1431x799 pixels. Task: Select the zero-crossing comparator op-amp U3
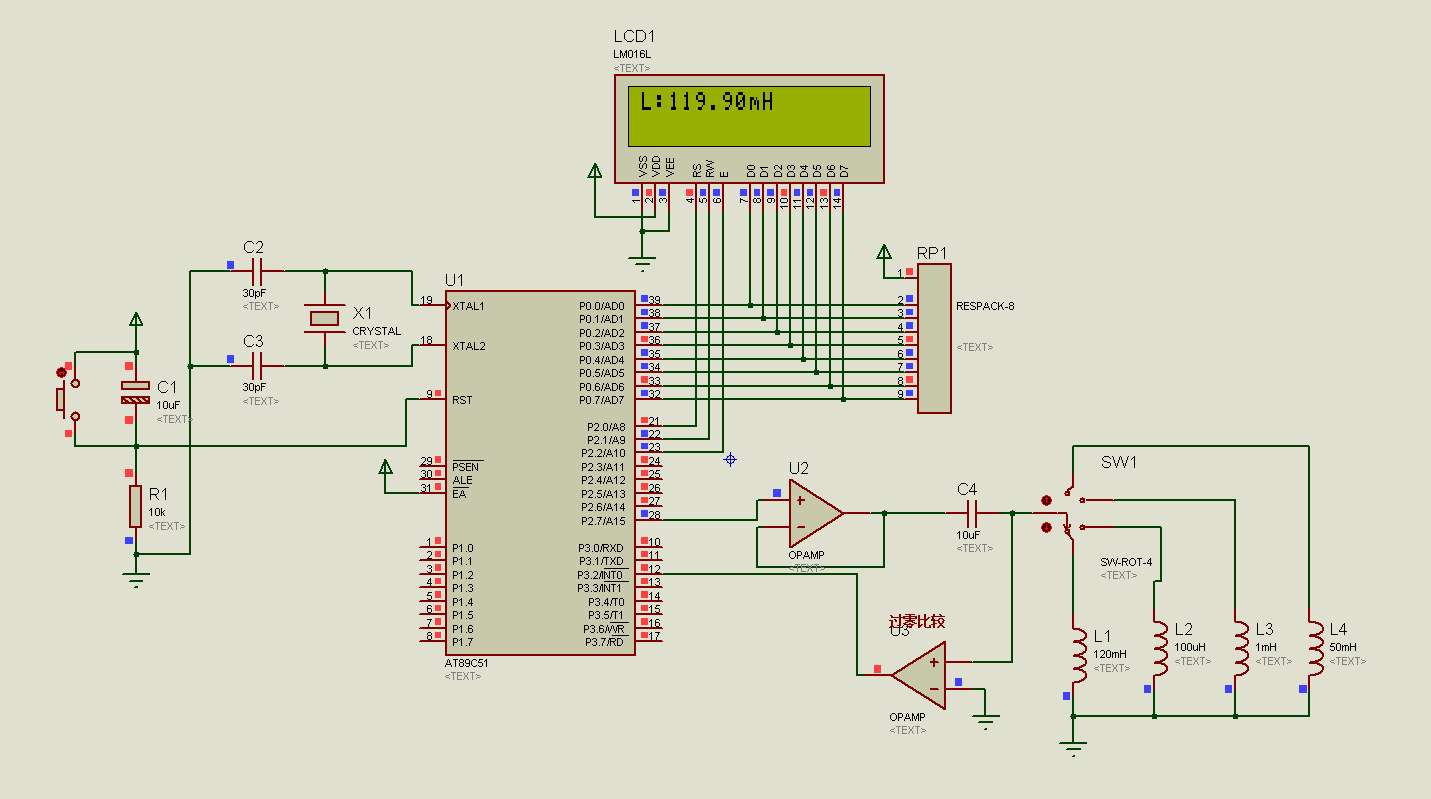[918, 674]
